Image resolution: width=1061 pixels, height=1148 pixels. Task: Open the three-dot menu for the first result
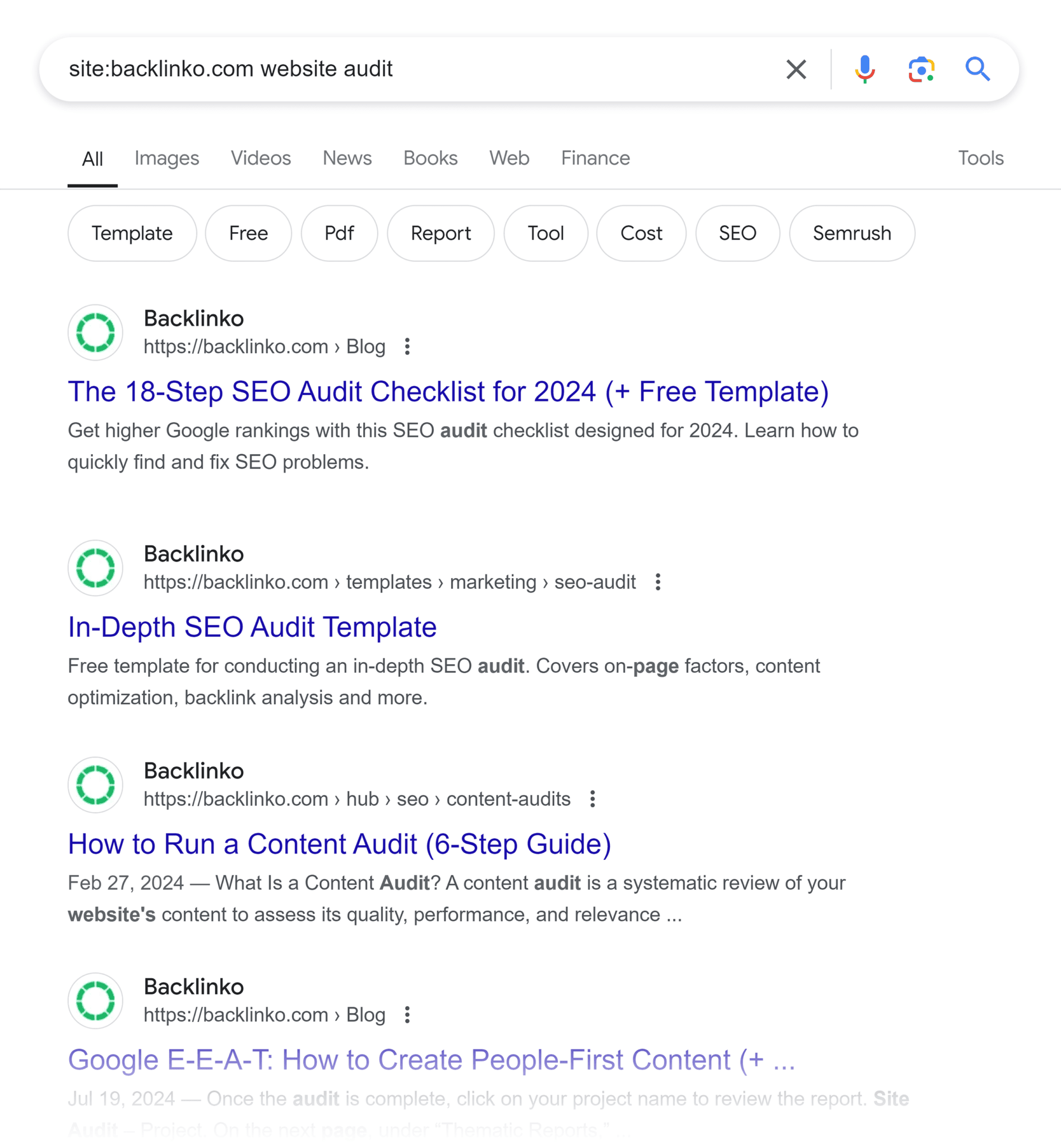(x=407, y=346)
